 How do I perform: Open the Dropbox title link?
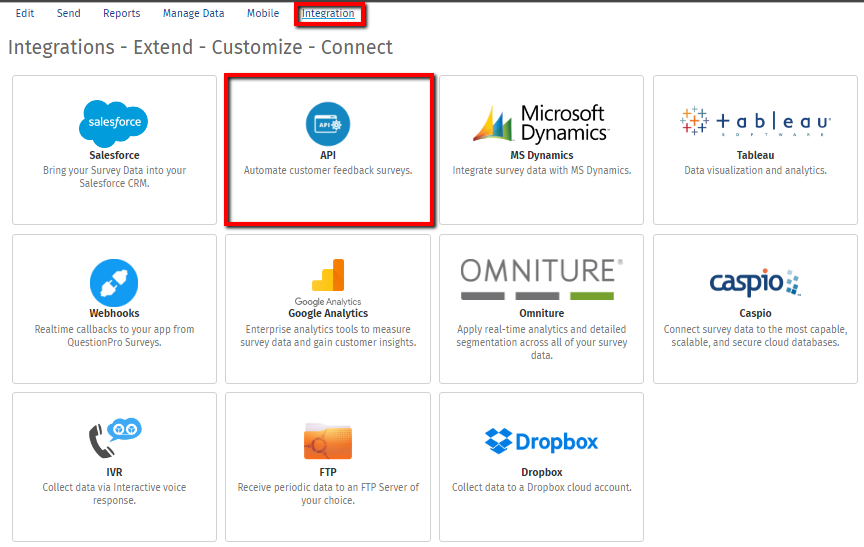541,473
